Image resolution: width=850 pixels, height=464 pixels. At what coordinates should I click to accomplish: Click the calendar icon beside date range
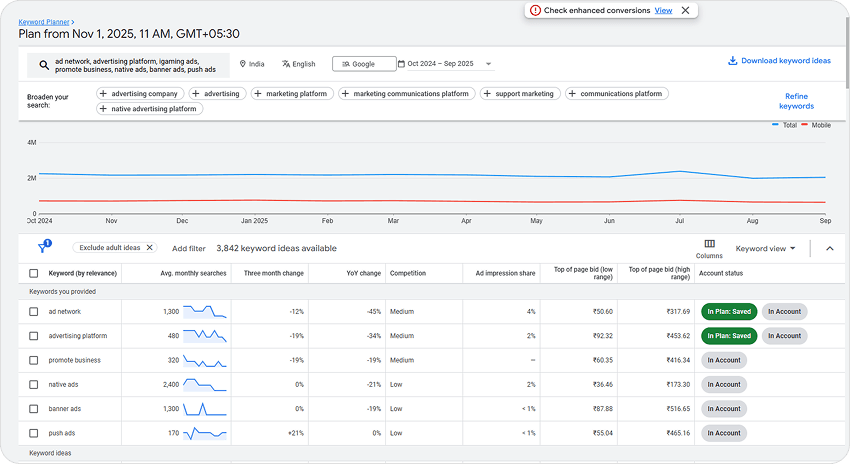(401, 63)
